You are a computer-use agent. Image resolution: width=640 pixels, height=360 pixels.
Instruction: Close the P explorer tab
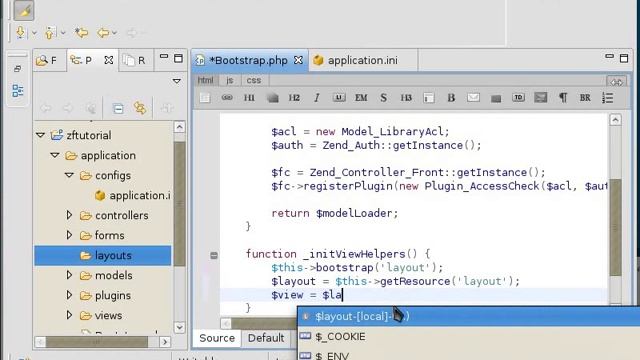(x=109, y=60)
